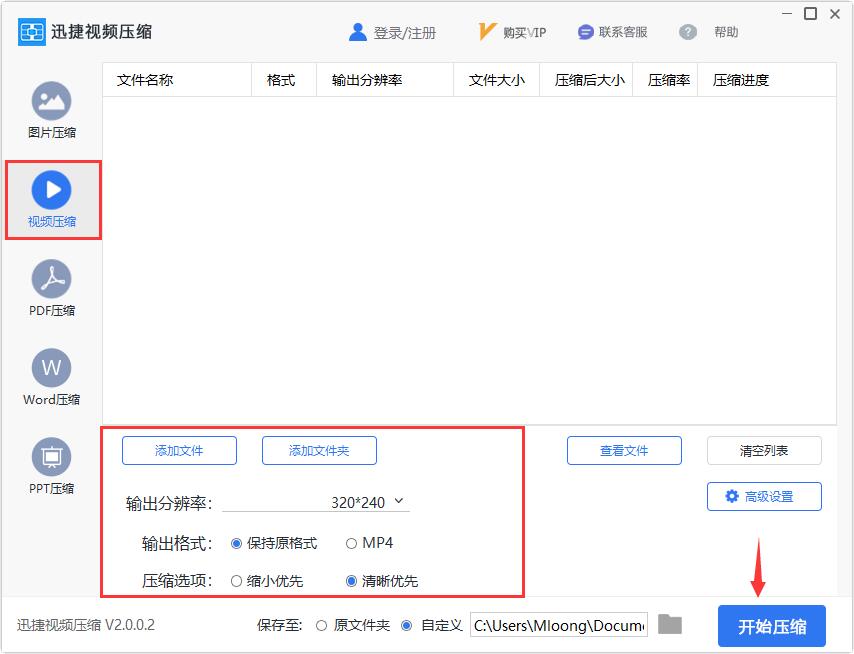854x654 pixels.
Task: Click the 迅捷视频压缩 app logo
Action: pos(32,32)
